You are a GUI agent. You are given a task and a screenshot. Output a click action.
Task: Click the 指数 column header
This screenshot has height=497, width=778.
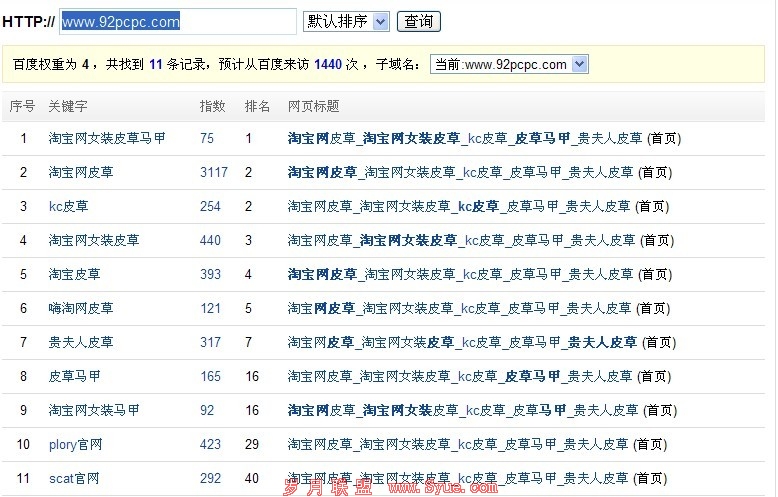(212, 106)
